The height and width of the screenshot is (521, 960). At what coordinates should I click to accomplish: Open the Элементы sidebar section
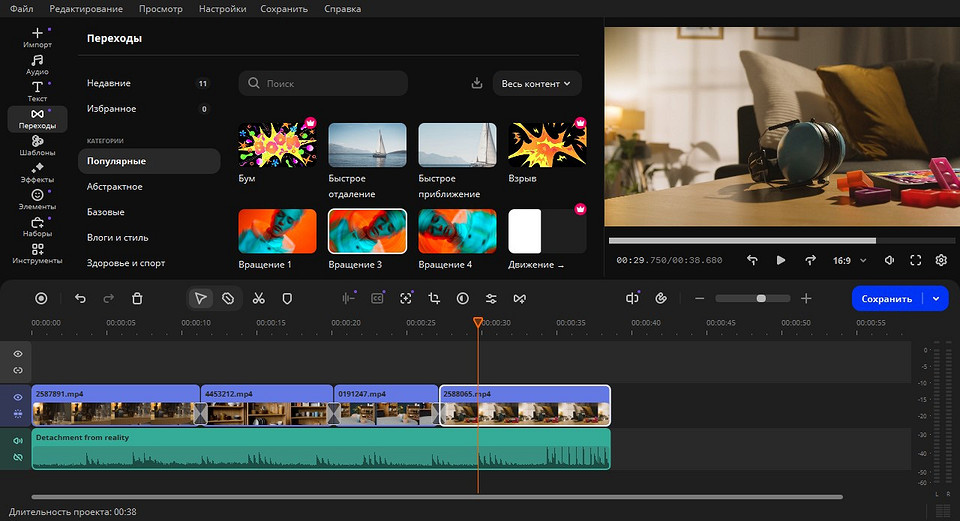37,200
